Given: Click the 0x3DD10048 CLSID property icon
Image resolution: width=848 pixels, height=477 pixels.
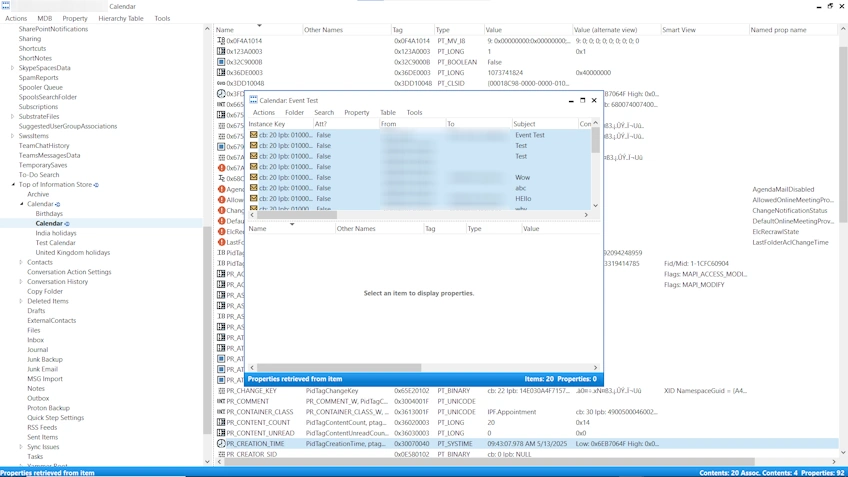Looking at the screenshot, I should pyautogui.click(x=221, y=83).
